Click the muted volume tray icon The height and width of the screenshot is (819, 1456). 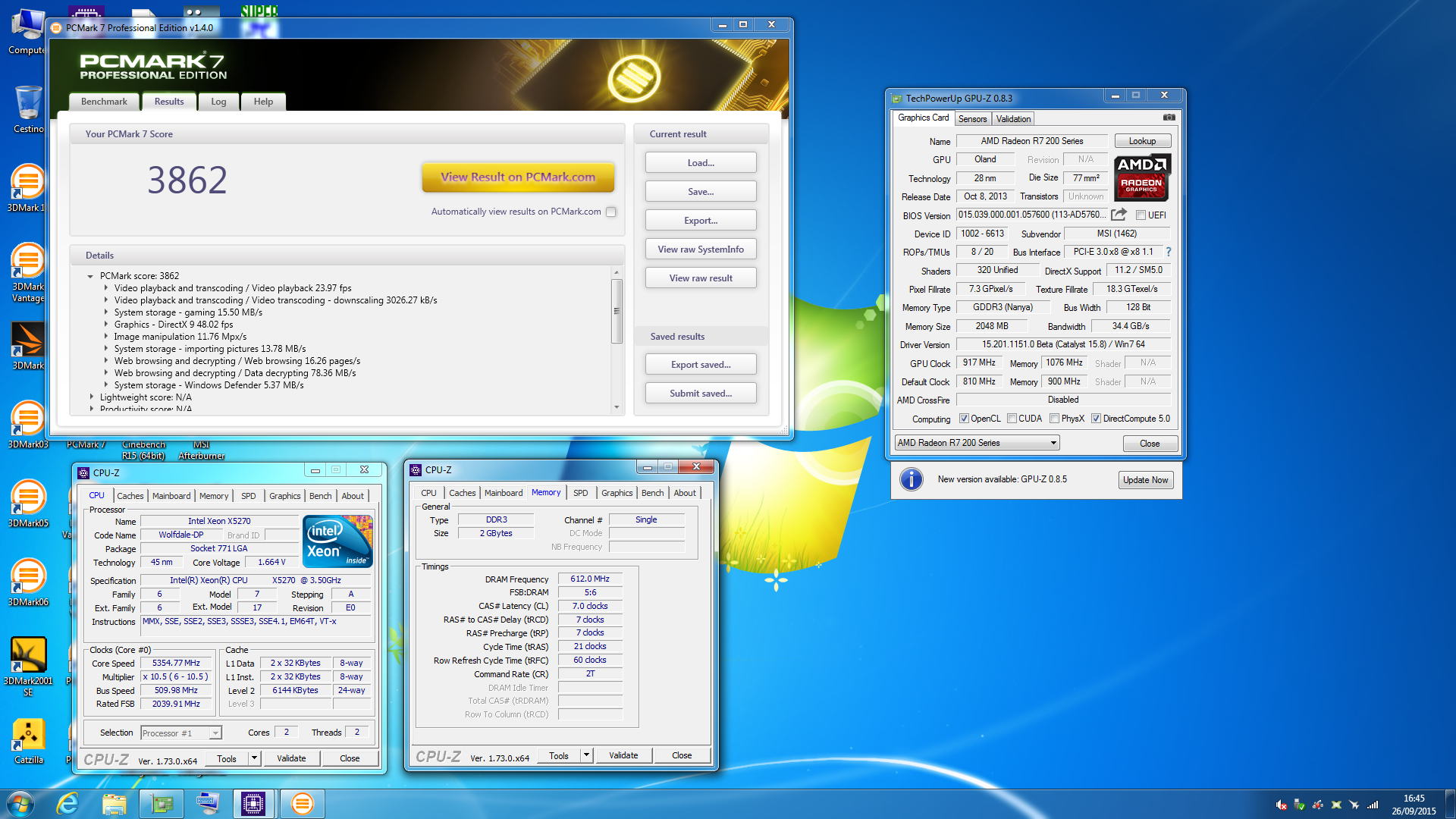1281,805
